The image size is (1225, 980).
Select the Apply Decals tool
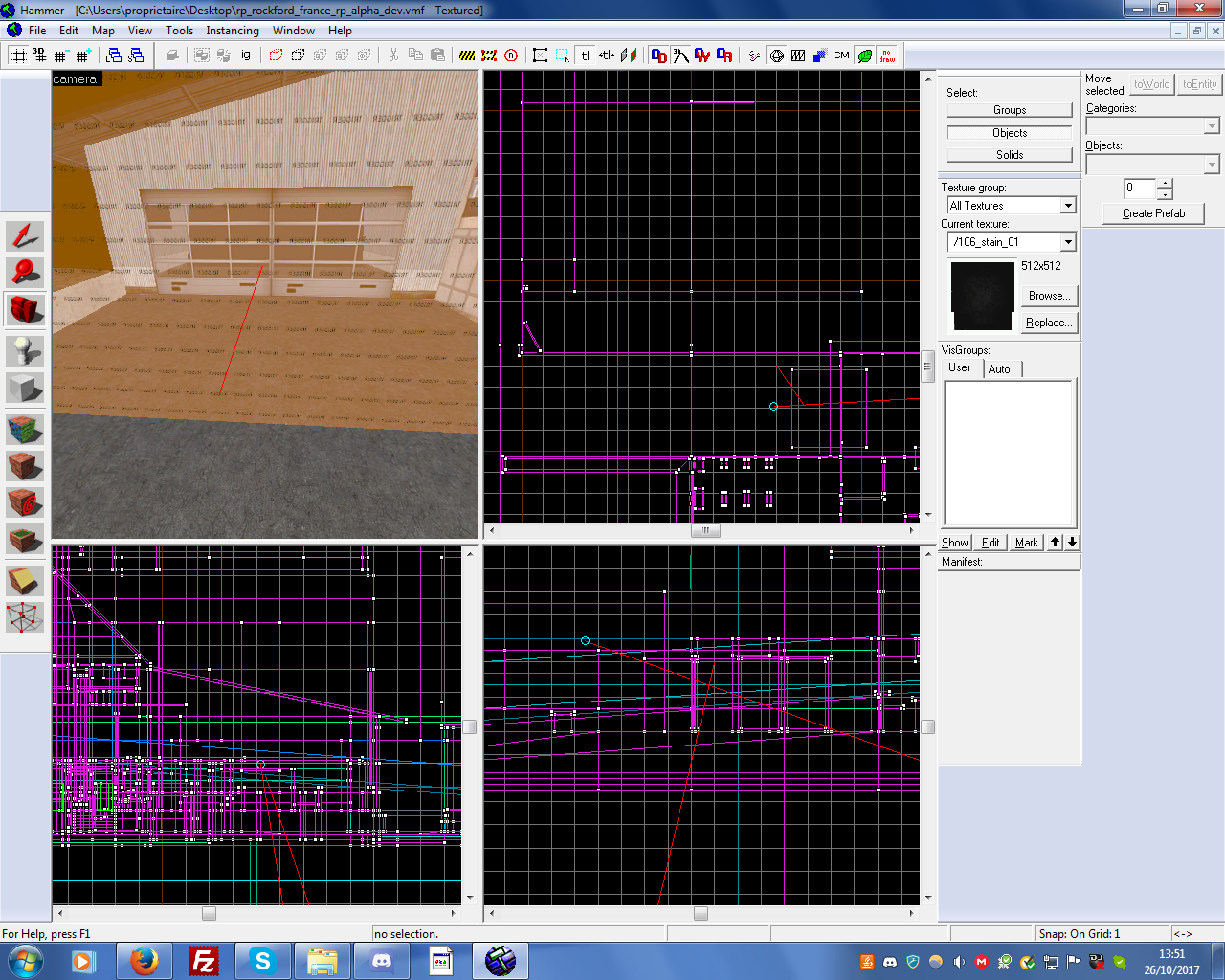[25, 502]
